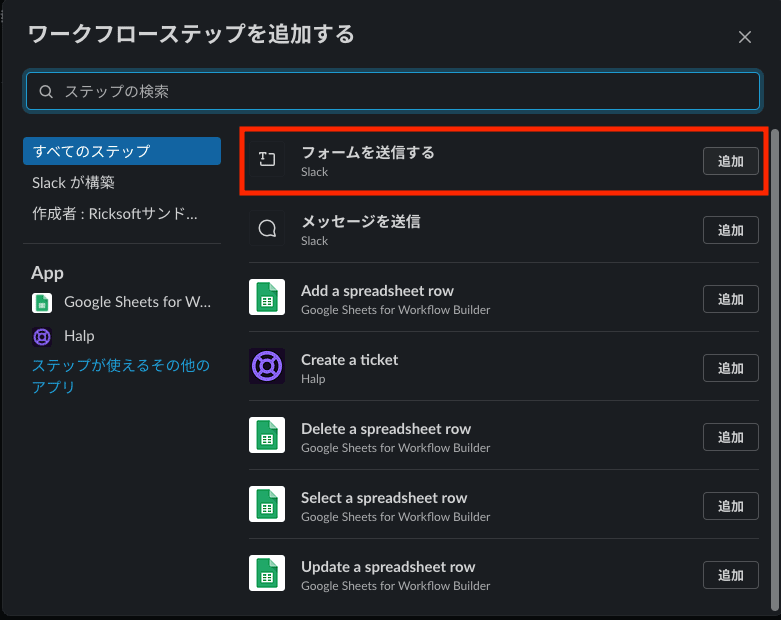Click Google Sheets icon for Select a spreadsheet row
This screenshot has height=620, width=781.
[267, 504]
